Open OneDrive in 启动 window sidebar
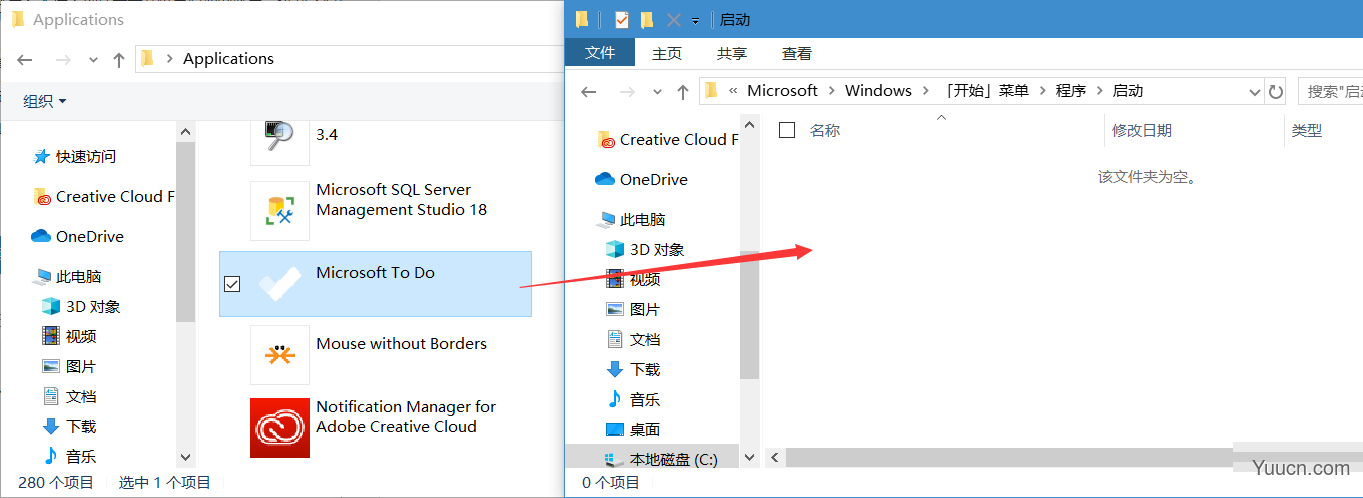Screen dimensions: 1363x498 (x=641, y=180)
